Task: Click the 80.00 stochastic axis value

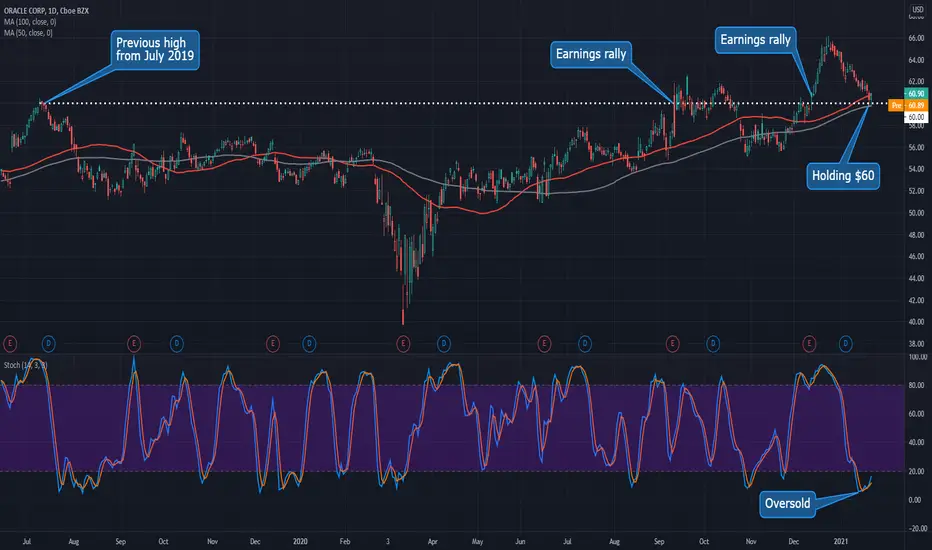Action: tap(917, 385)
